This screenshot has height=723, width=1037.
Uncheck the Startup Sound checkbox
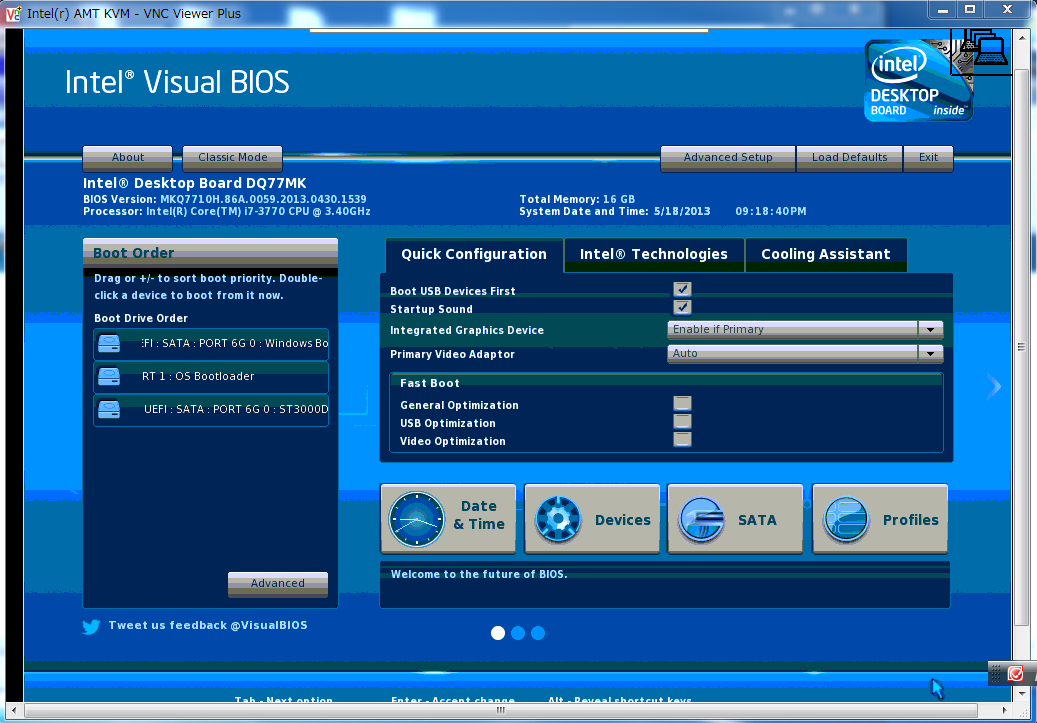tap(682, 307)
